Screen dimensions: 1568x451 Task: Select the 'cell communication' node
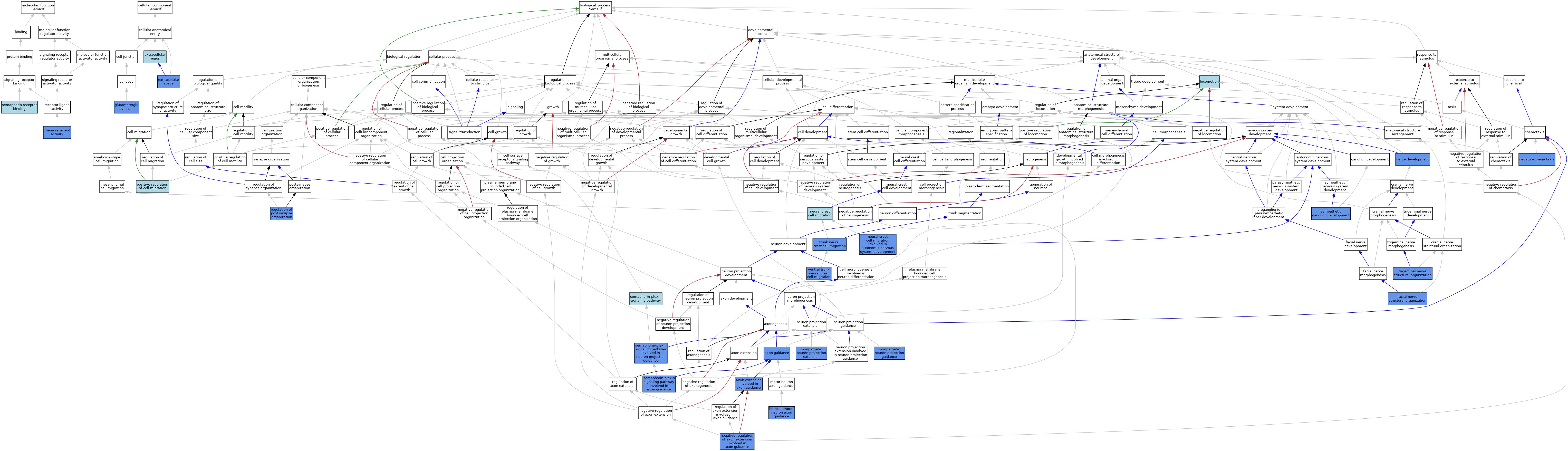(x=428, y=82)
